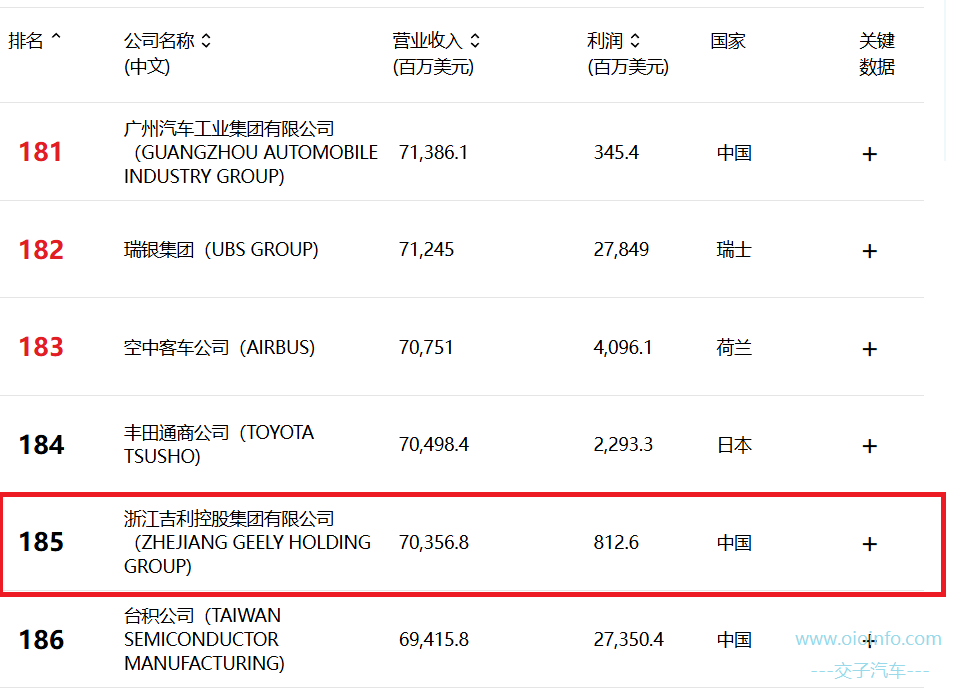Click profit value 2,293.3

pos(623,445)
